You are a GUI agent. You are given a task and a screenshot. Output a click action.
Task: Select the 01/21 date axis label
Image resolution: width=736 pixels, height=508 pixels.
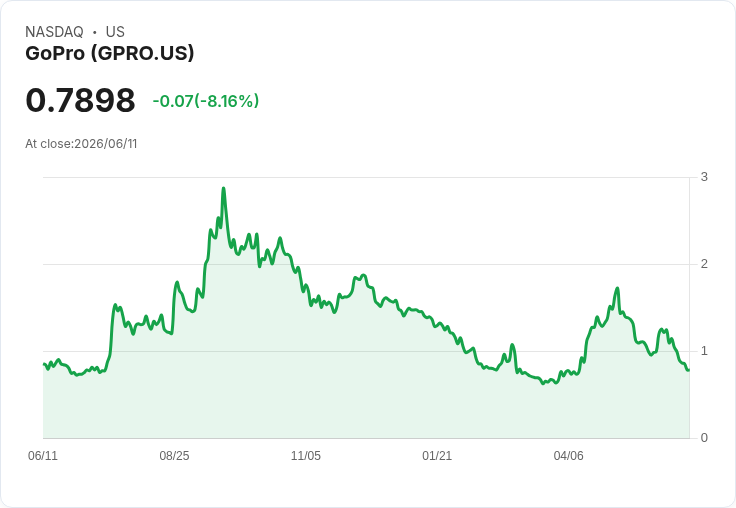(437, 455)
